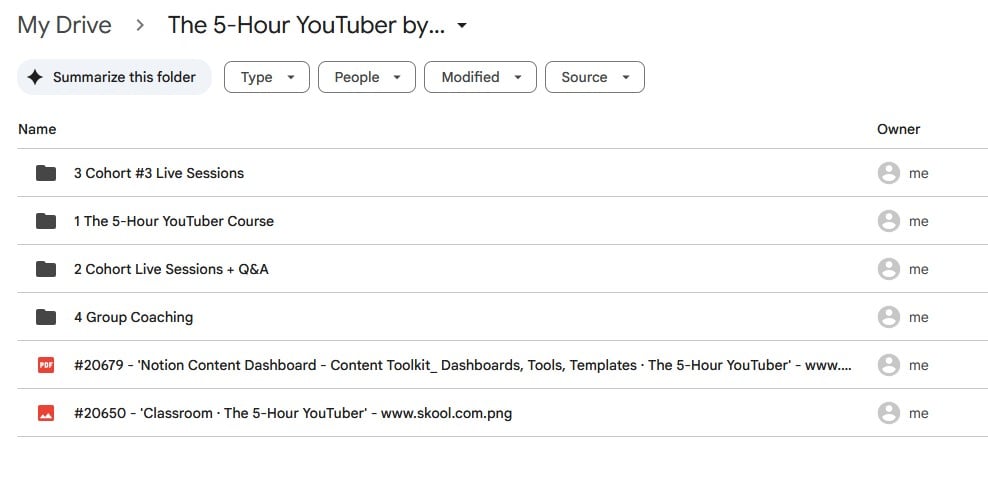This screenshot has height=482, width=988.
Task: Click the image file icon for #20650
Action: (x=46, y=413)
